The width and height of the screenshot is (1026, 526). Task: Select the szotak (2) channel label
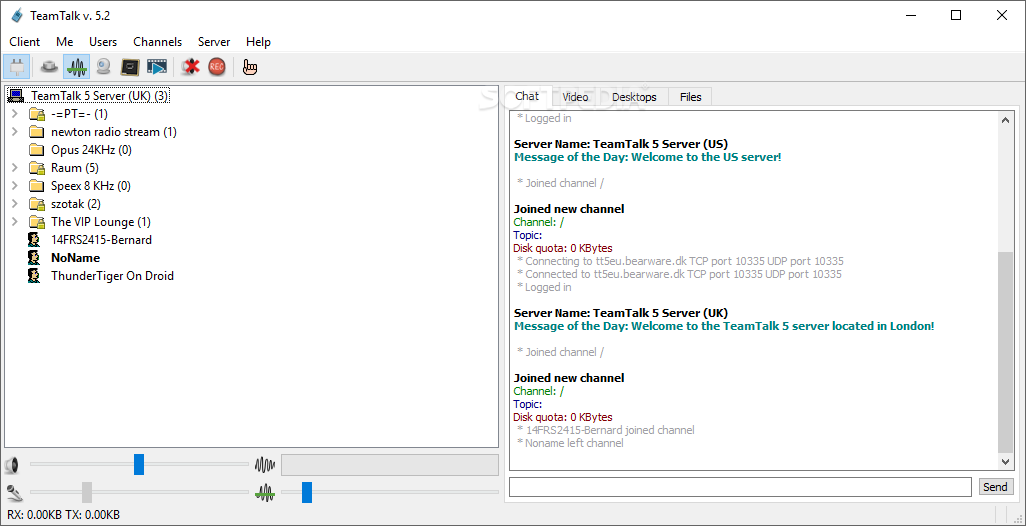tap(76, 204)
